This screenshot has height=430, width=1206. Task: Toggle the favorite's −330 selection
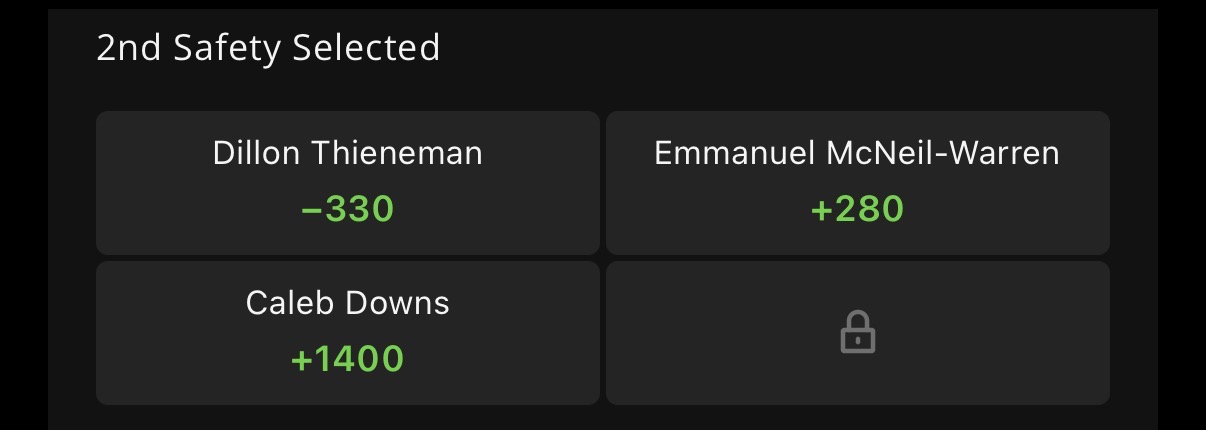[x=347, y=209]
